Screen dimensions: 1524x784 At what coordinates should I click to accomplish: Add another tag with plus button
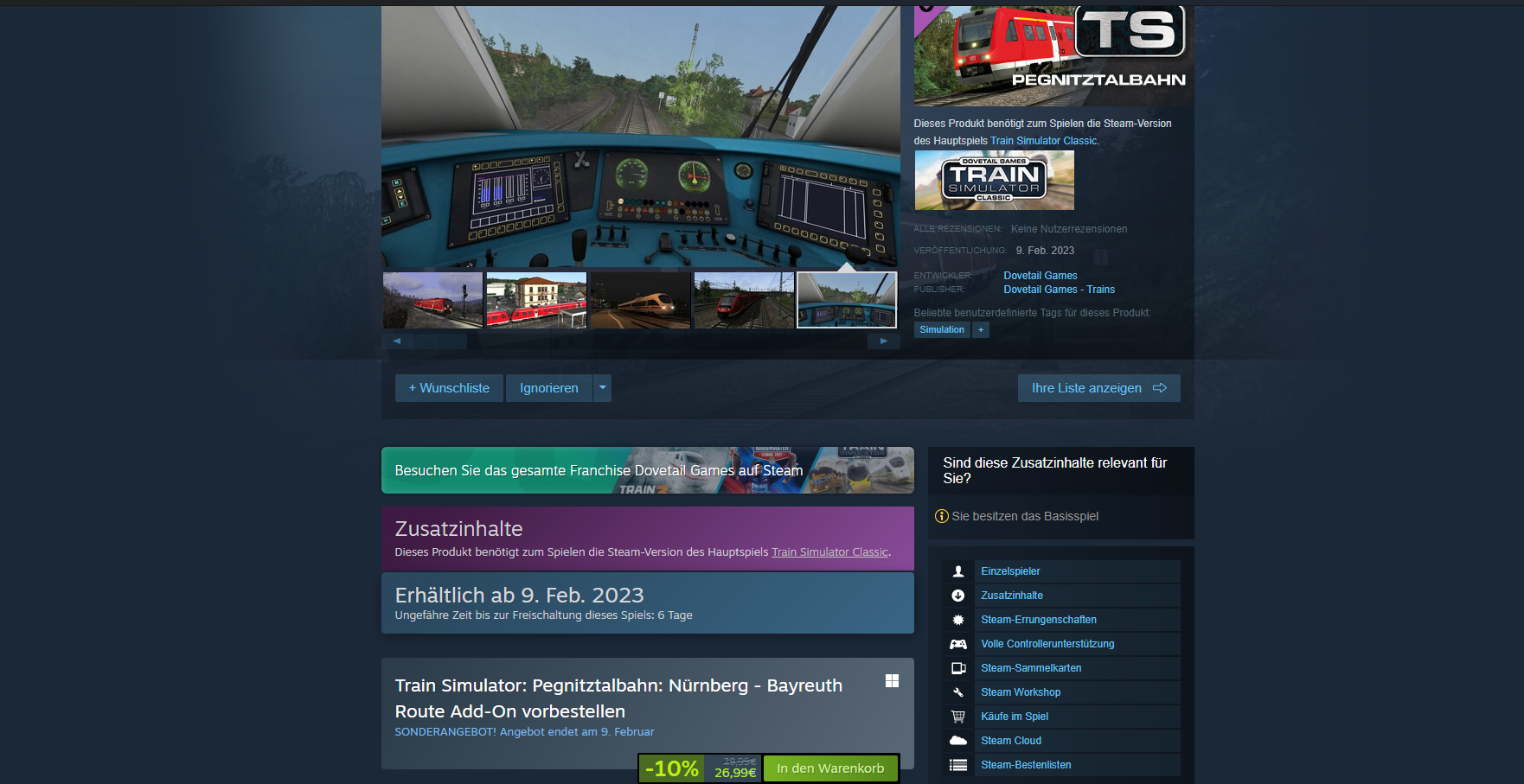pos(981,329)
